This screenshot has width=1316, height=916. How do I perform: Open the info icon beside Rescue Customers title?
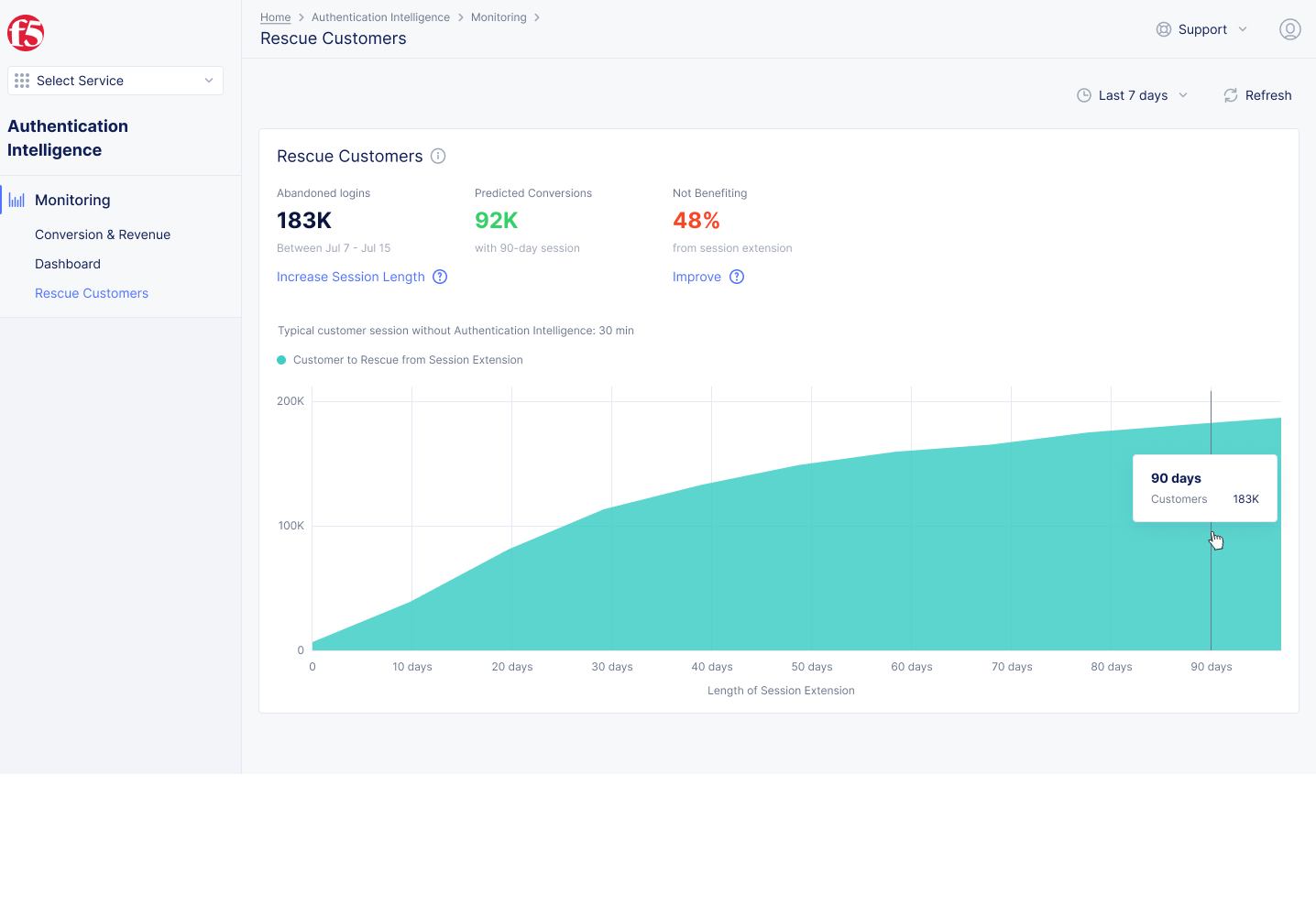coord(438,156)
